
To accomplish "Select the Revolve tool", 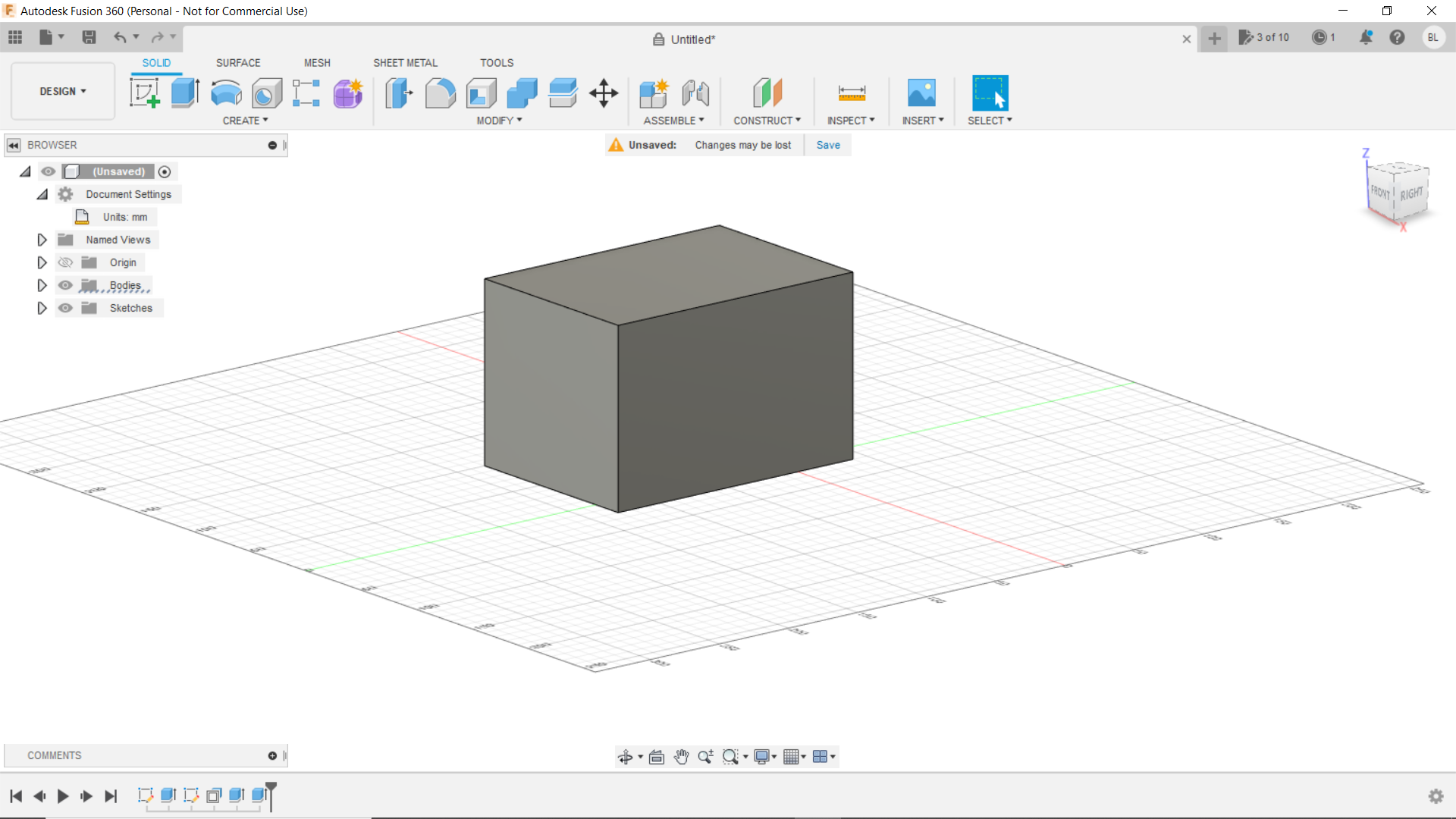I will click(226, 93).
